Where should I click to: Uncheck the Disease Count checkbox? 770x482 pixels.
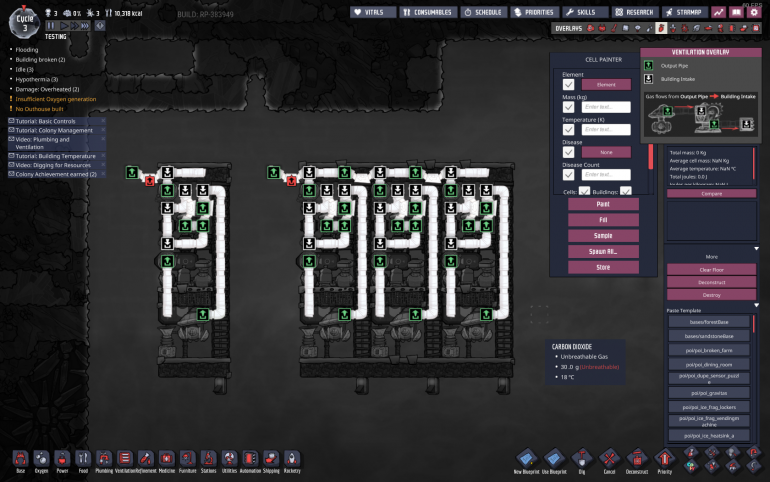[569, 174]
